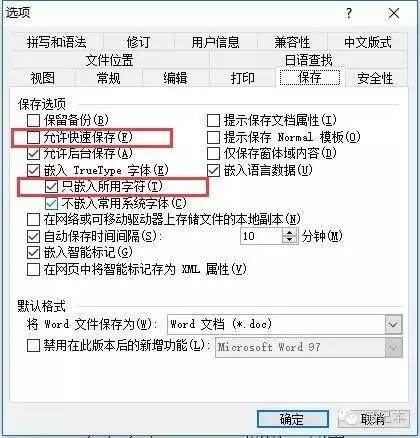This screenshot has height=438, width=420.
Task: Check 提示保存文档属性 option
Action: coord(213,120)
